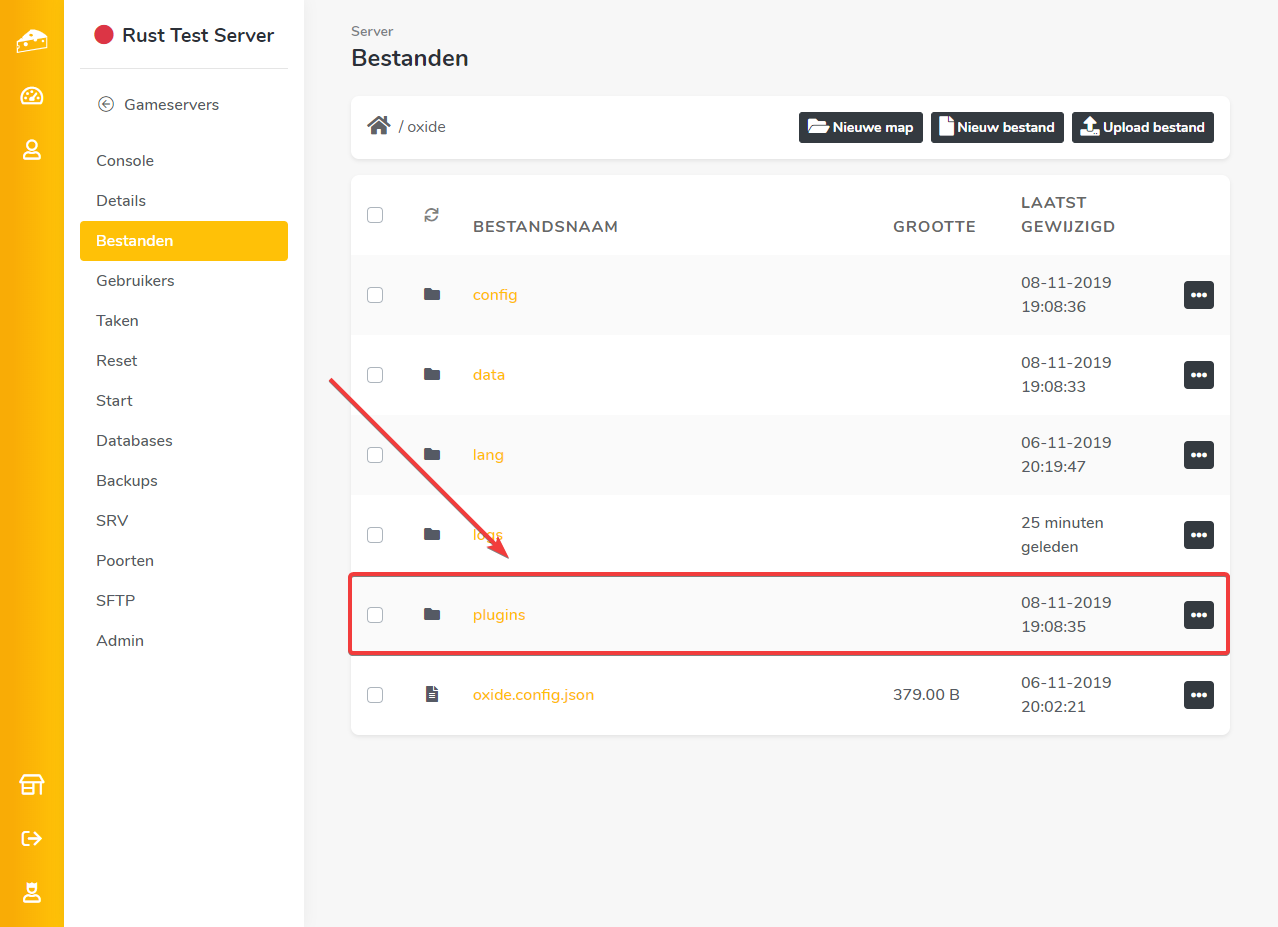Select the plugins folder checkbox
Screen dimensions: 1278x927
[x=375, y=615]
